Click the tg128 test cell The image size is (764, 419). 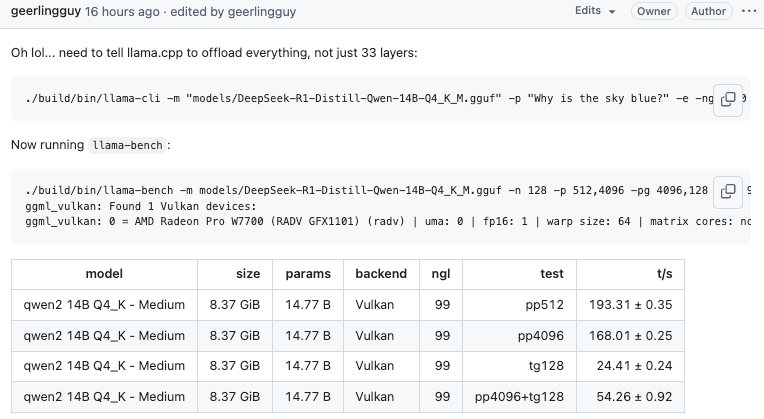(x=519, y=366)
